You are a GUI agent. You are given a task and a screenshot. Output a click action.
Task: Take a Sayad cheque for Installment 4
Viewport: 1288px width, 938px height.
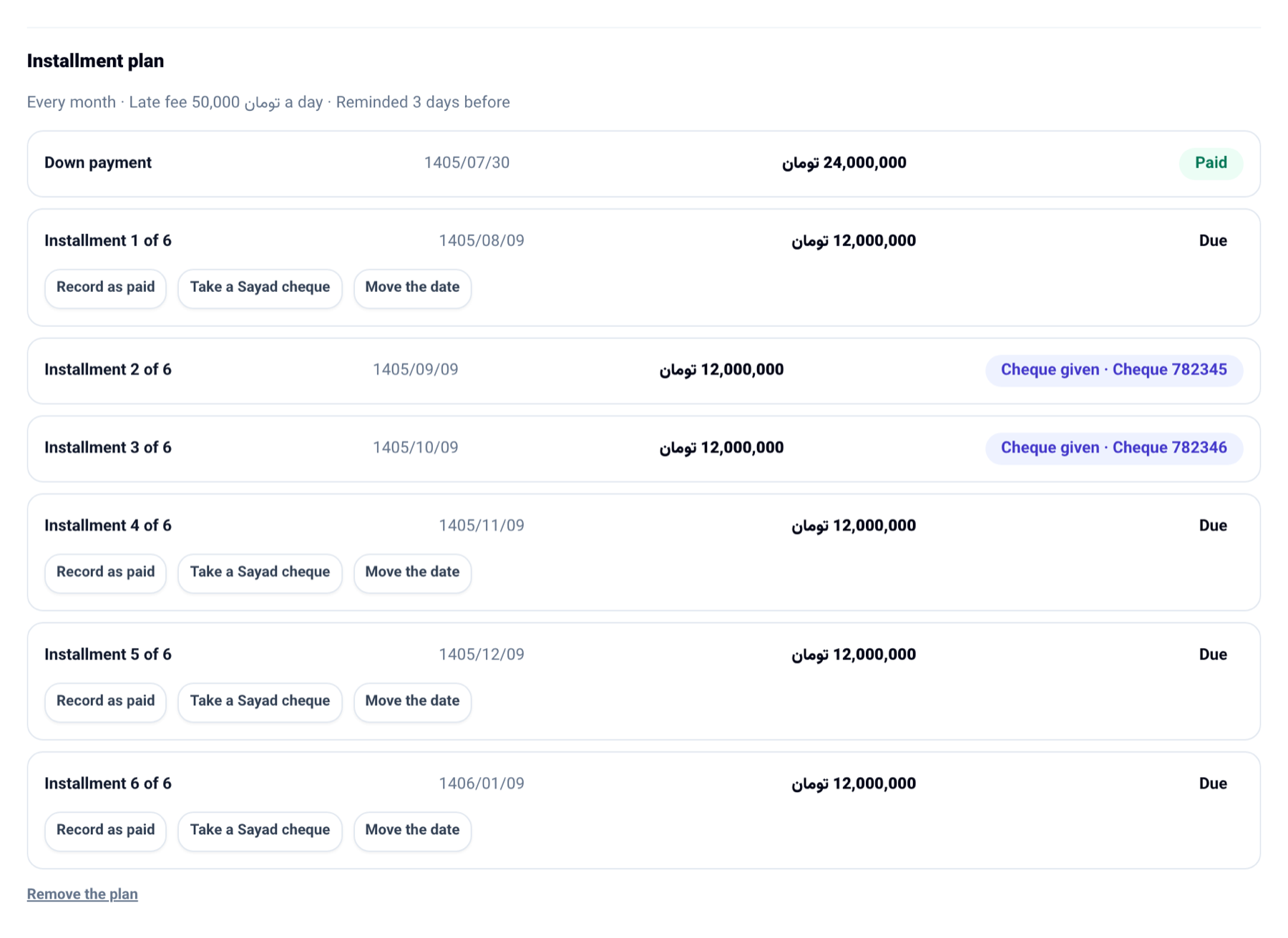point(260,572)
